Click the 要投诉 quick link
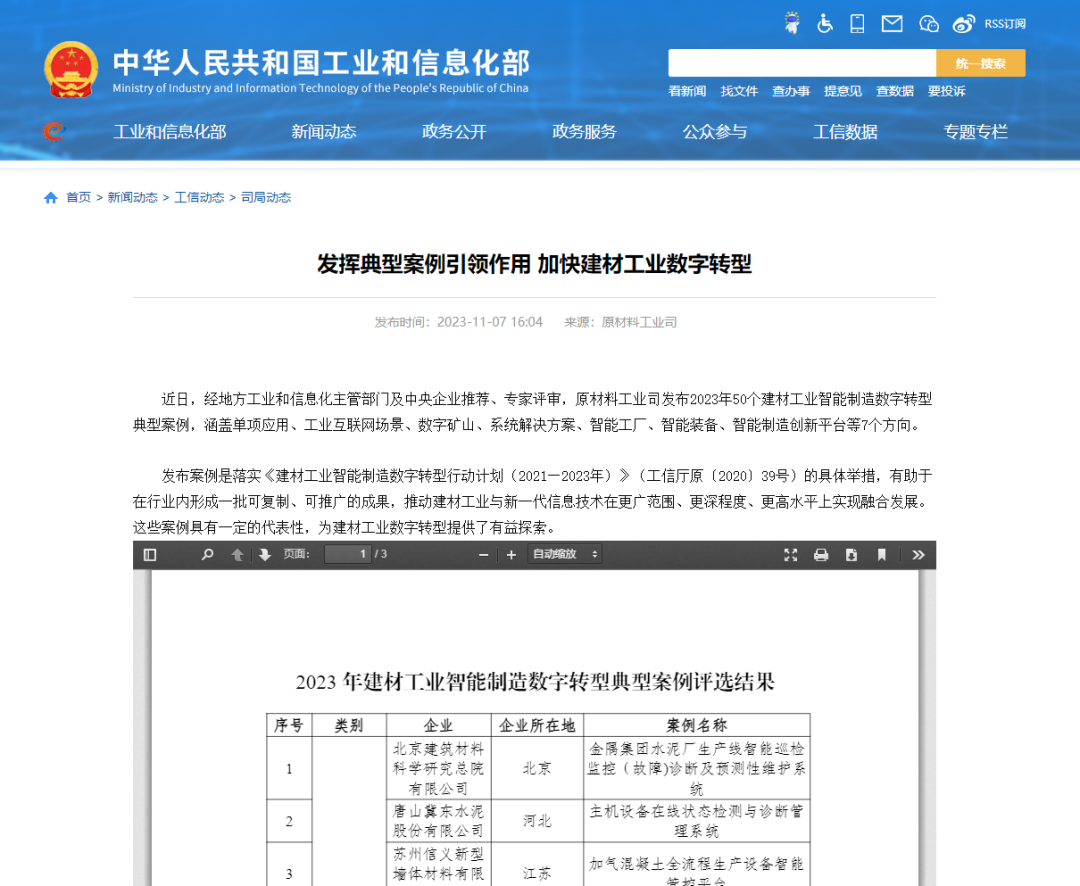The image size is (1080, 886). 946,91
